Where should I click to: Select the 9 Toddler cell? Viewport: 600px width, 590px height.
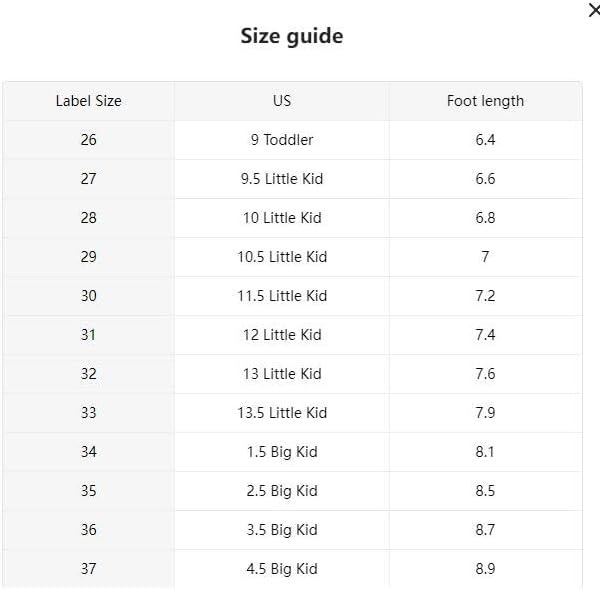point(282,140)
